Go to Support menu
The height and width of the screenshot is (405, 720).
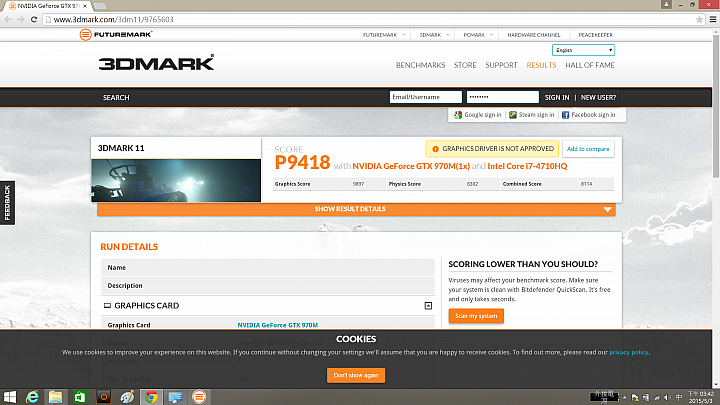(501, 65)
